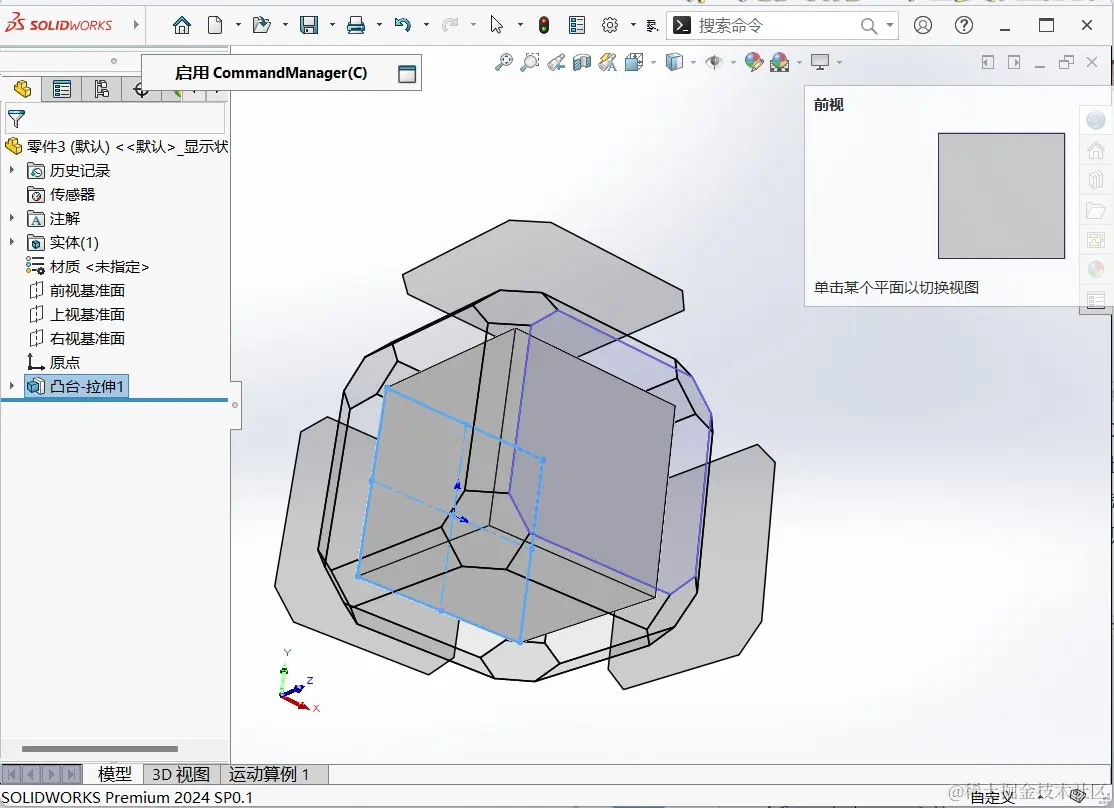Select 上视基准面 in the feature tree

(x=77, y=314)
